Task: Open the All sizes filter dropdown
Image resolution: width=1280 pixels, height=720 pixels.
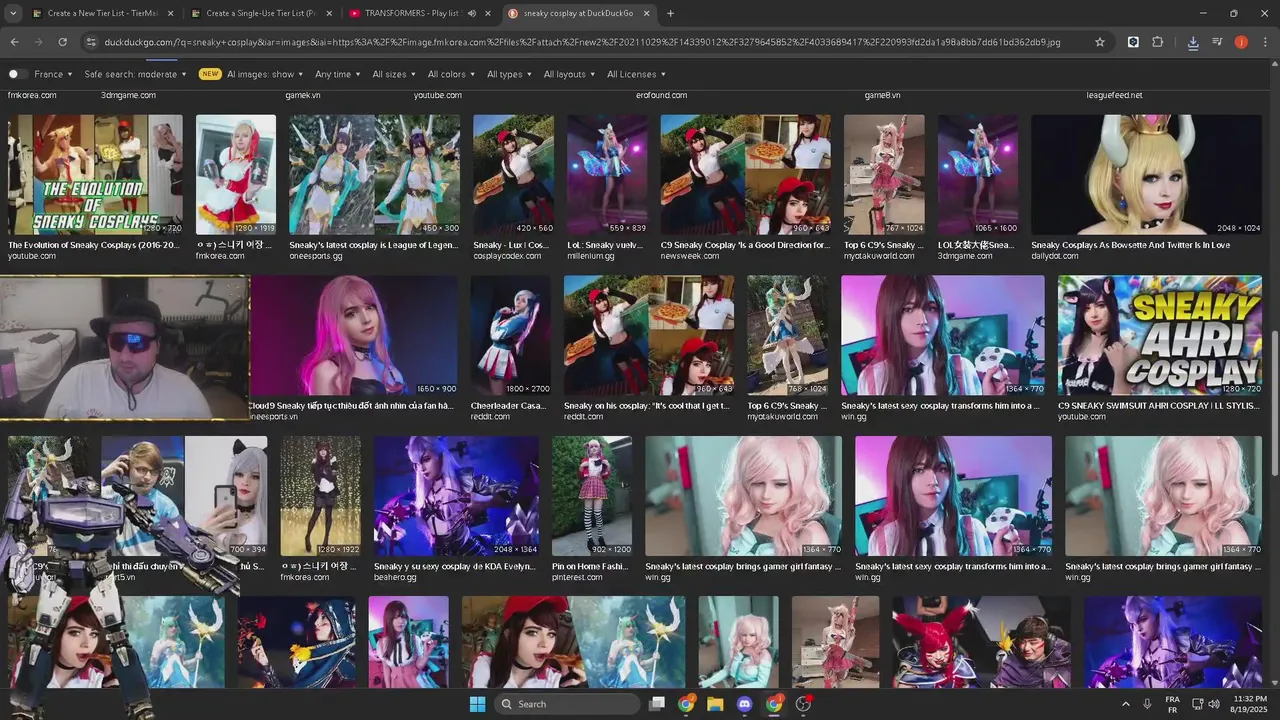Action: click(x=394, y=74)
